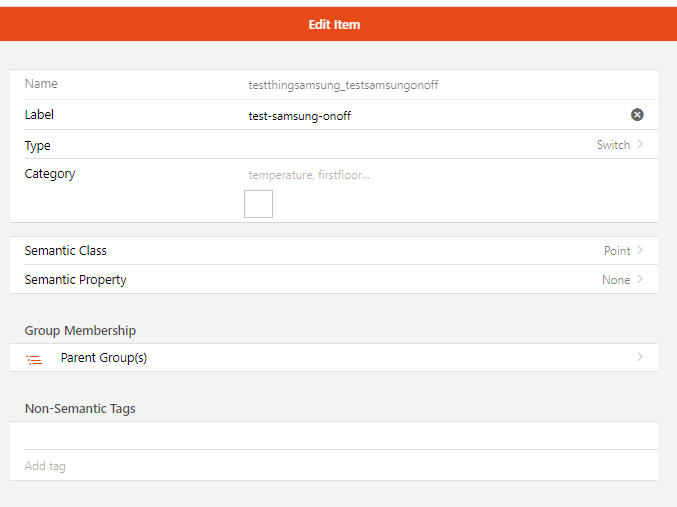Viewport: 677px width, 507px height.
Task: Click the Parent Group(s) list icon
Action: [35, 358]
